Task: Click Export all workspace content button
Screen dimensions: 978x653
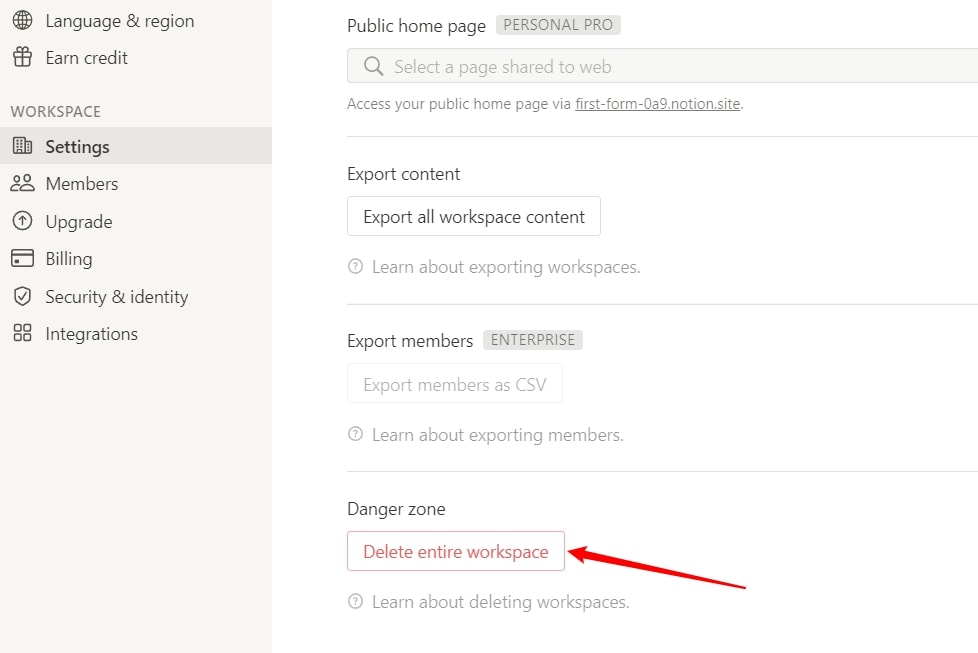Action: pyautogui.click(x=473, y=216)
